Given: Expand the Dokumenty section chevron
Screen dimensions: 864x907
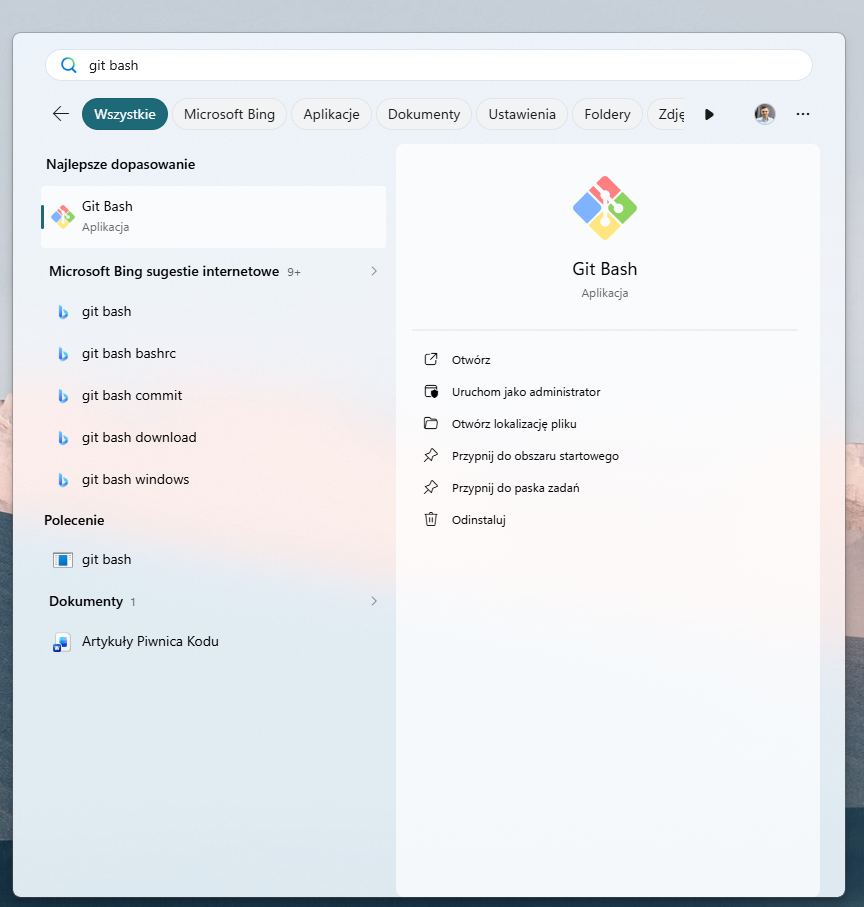Looking at the screenshot, I should click(374, 602).
